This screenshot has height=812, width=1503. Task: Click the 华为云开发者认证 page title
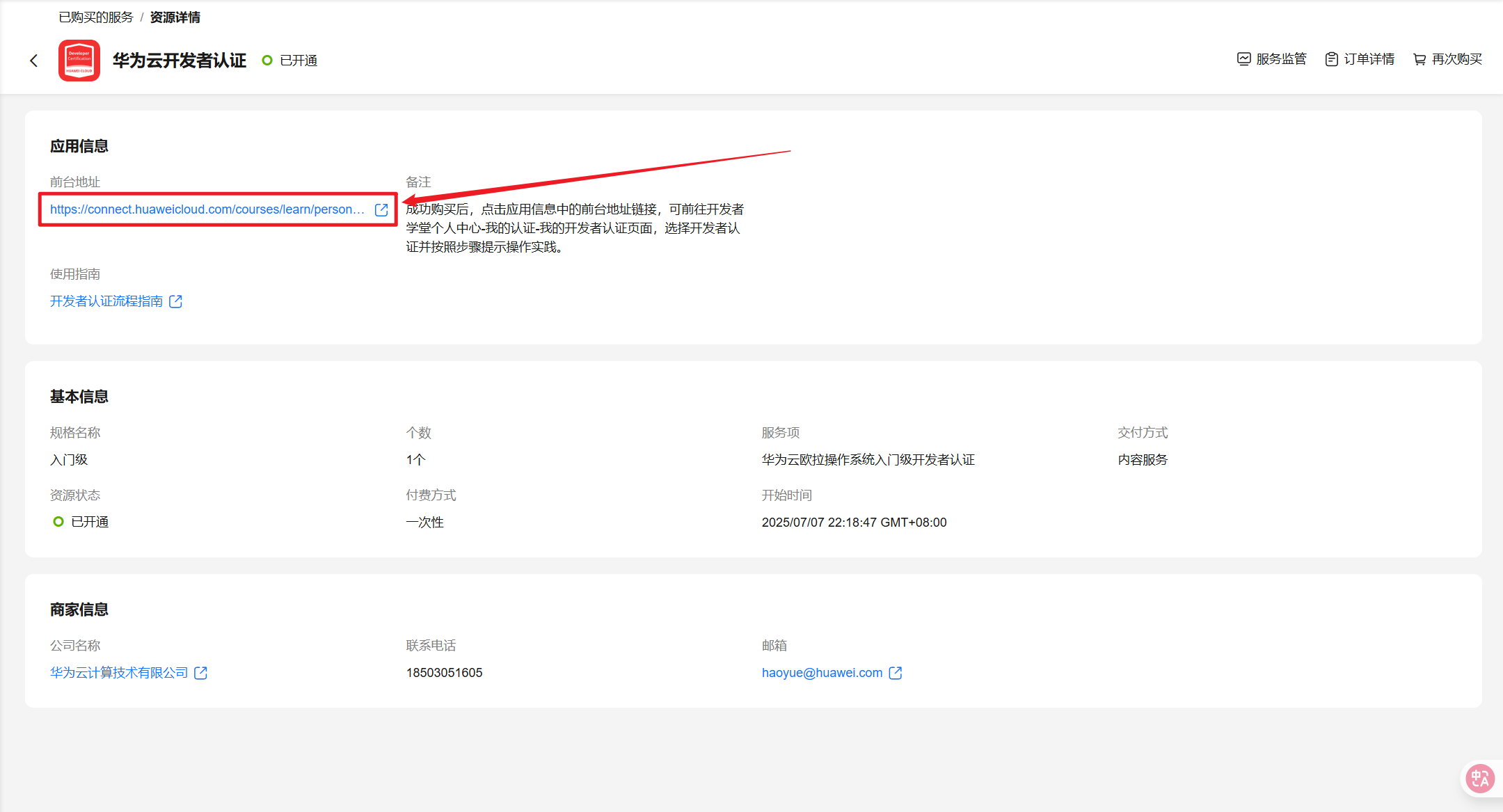click(180, 61)
